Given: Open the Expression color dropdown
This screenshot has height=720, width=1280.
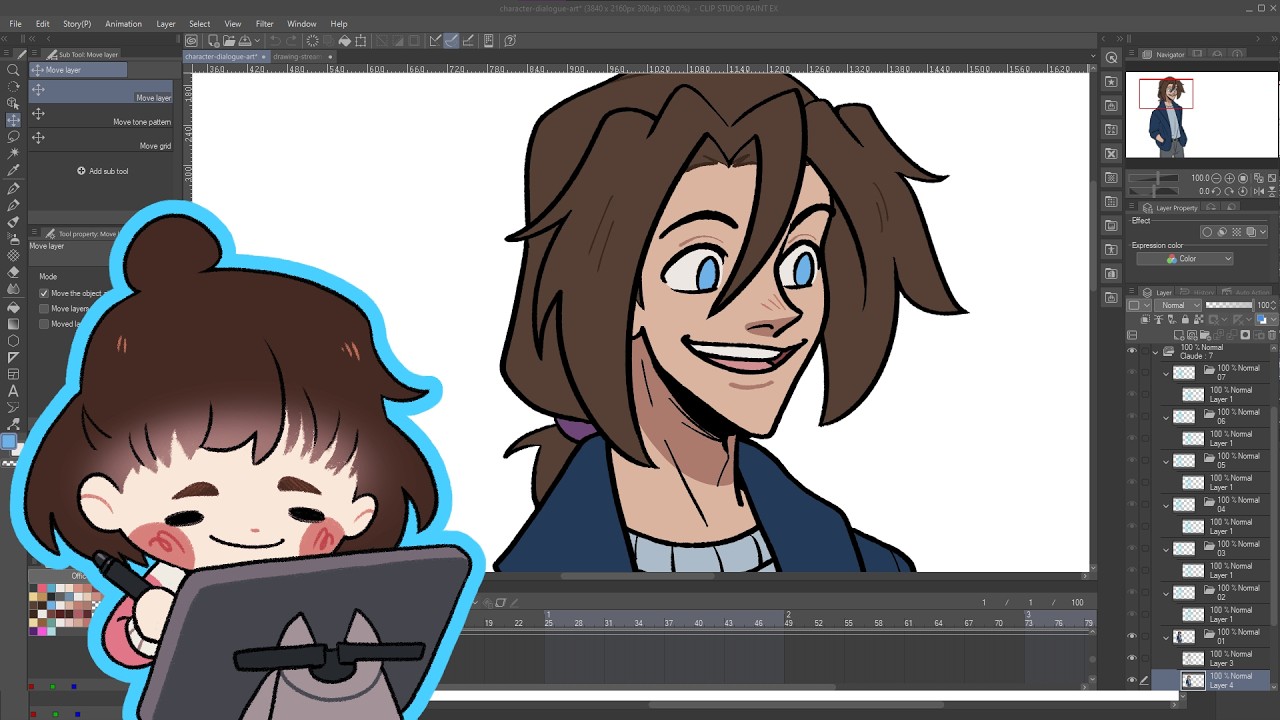Looking at the screenshot, I should pos(1185,259).
